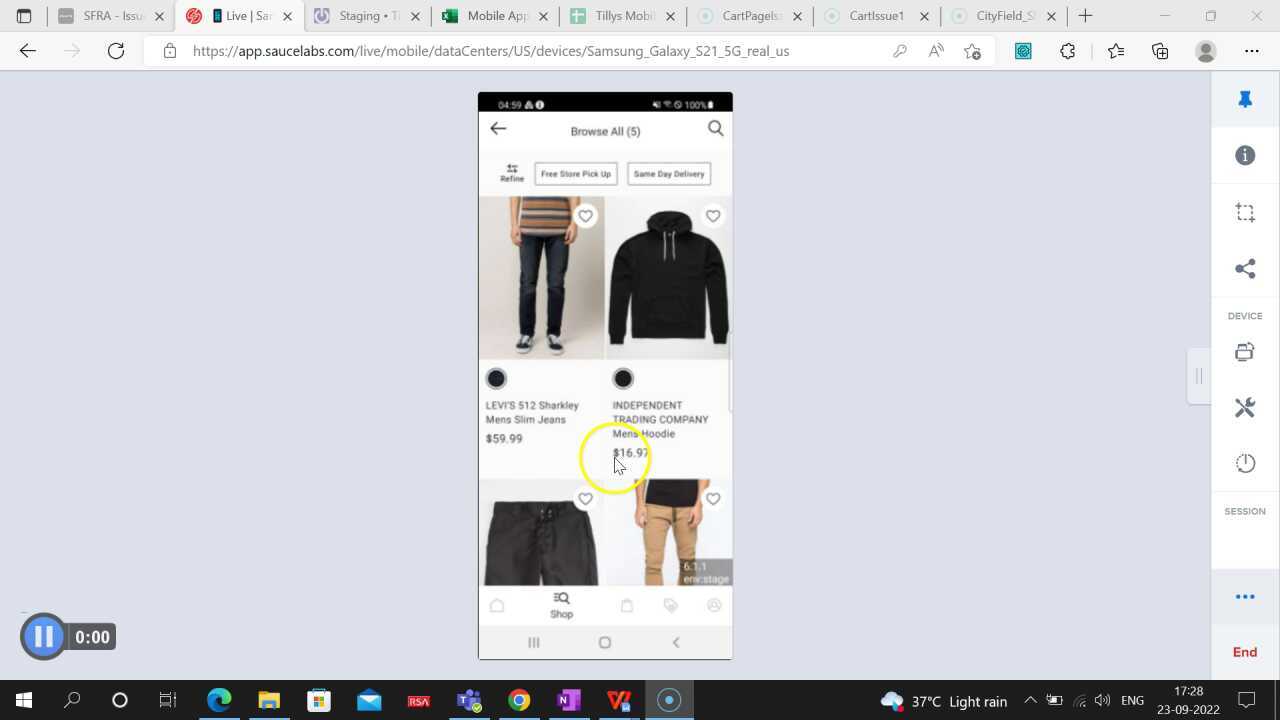Favorite the Independent Trading Company hoodie

[713, 216]
